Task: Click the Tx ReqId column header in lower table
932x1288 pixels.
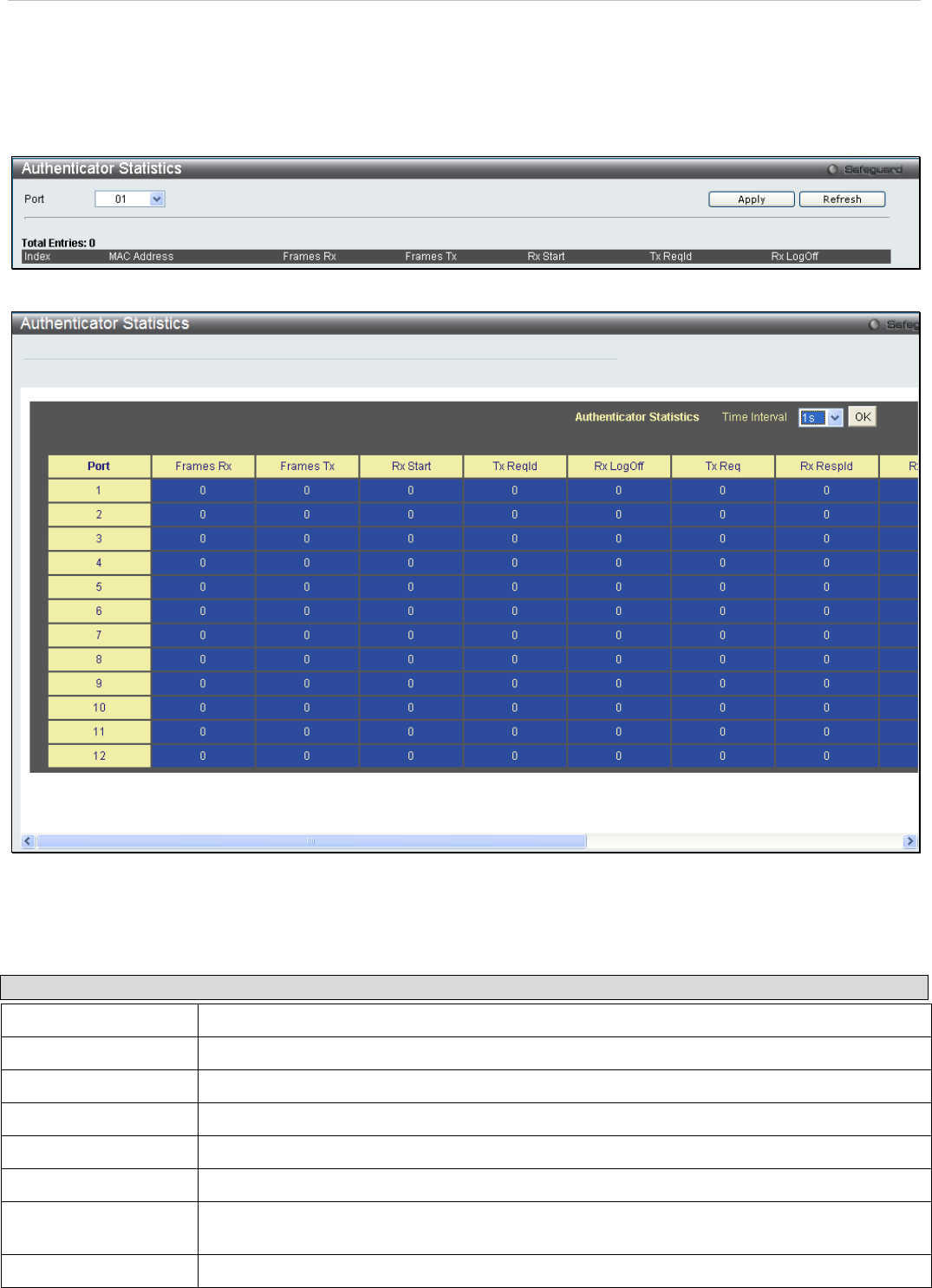Action: [515, 467]
